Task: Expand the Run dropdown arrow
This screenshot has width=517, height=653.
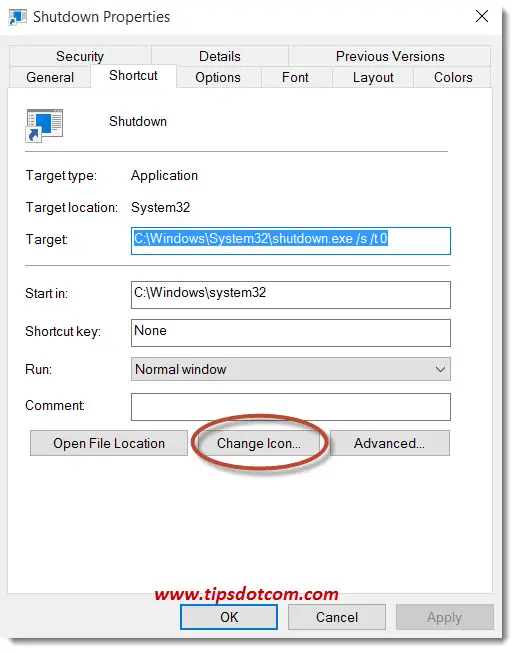Action: tap(440, 369)
